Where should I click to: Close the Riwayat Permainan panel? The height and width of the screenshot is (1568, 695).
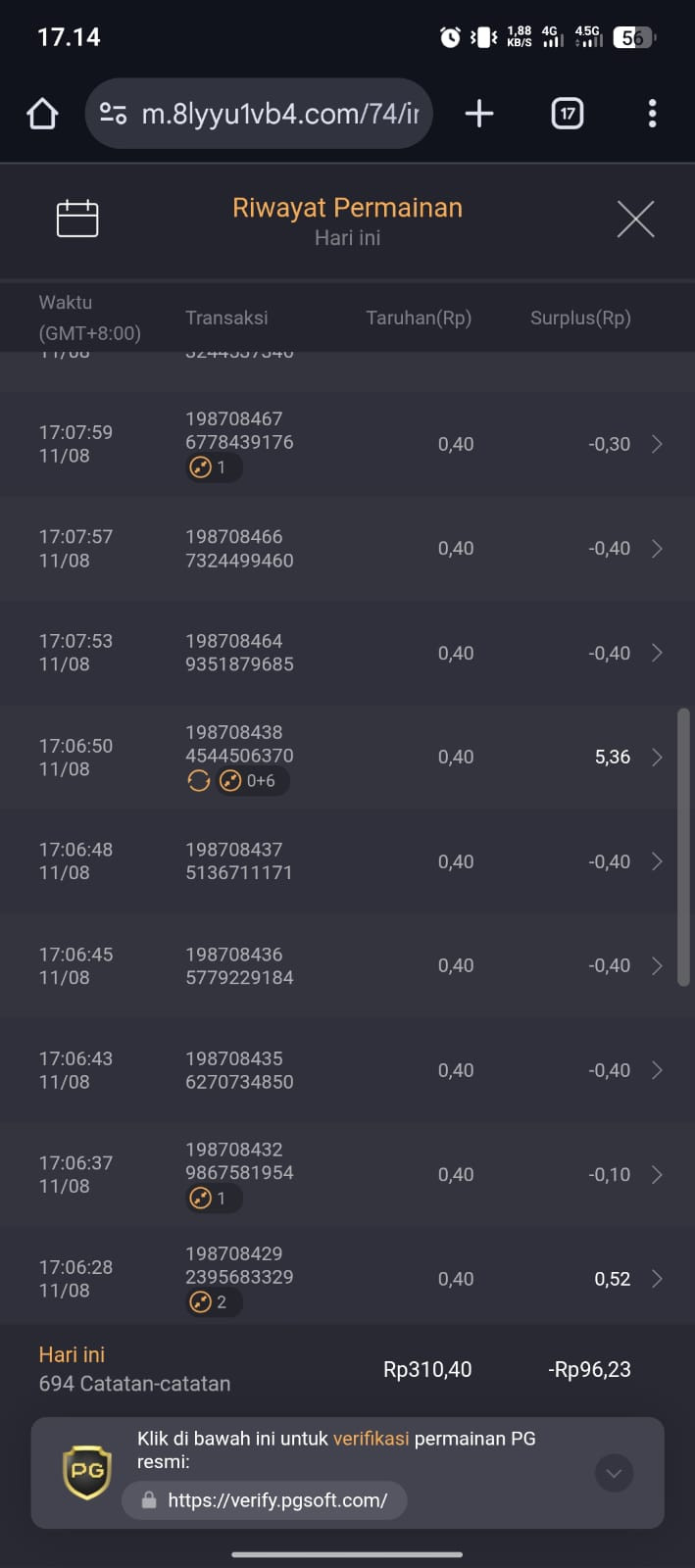[x=635, y=219]
